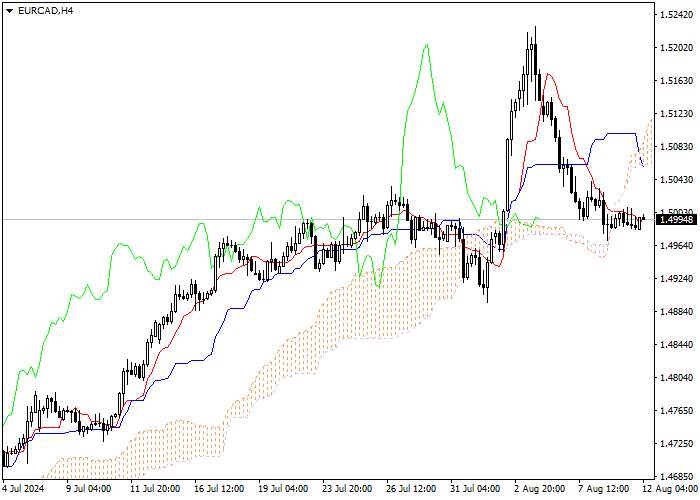Click the 26 Jul 12:00 time label
The width and height of the screenshot is (700, 500).
411,488
